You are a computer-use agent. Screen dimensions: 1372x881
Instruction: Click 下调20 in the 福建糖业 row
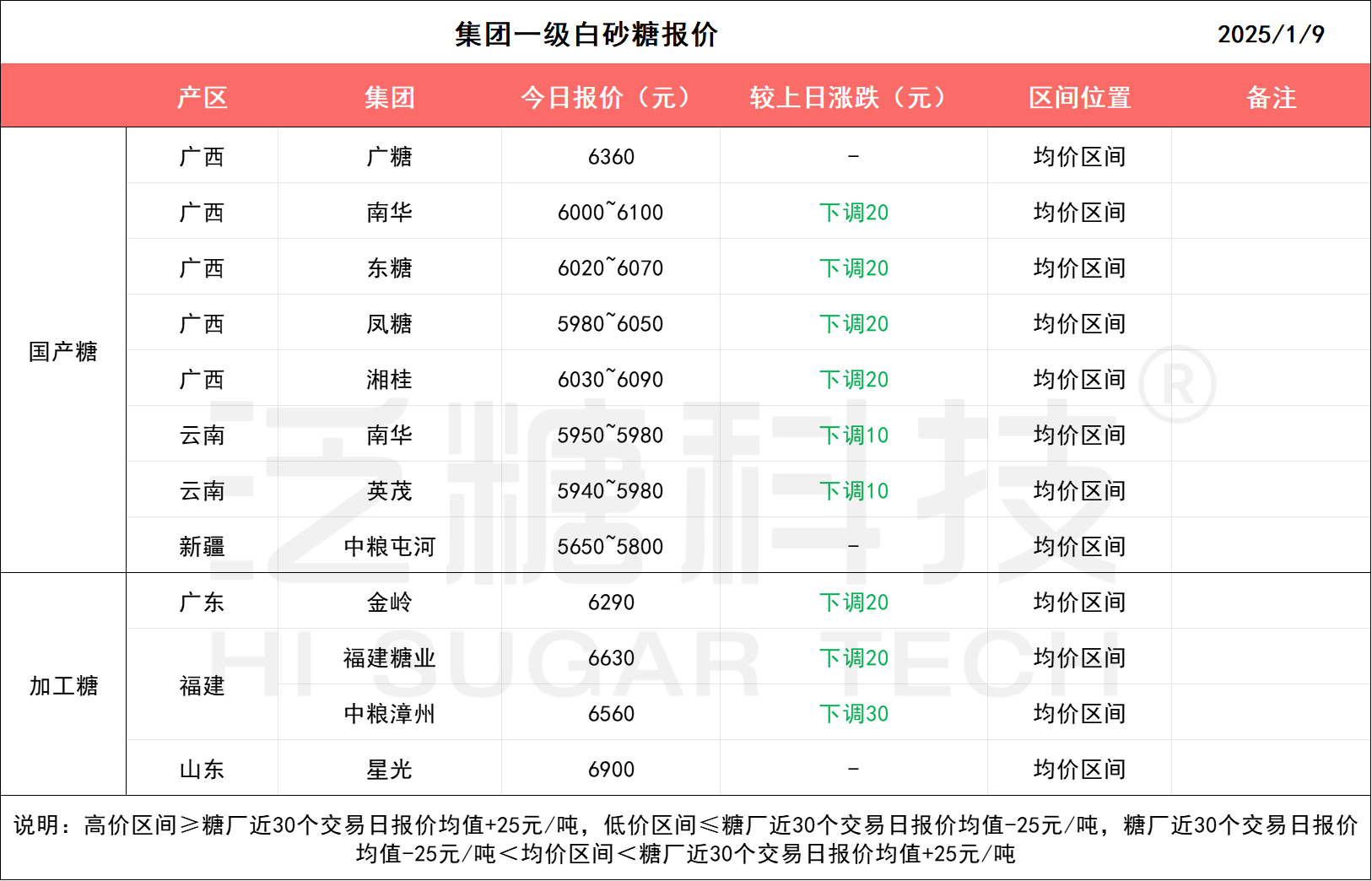(854, 657)
